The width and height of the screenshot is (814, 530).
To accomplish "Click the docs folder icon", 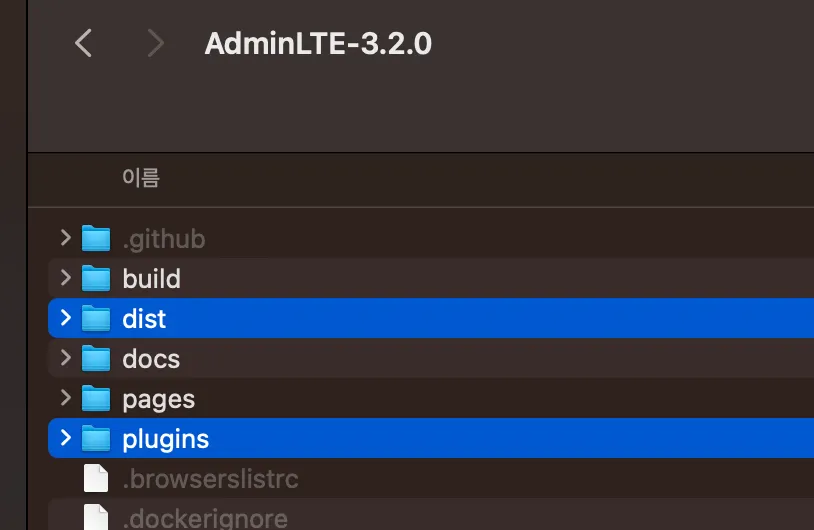I will pyautogui.click(x=96, y=358).
